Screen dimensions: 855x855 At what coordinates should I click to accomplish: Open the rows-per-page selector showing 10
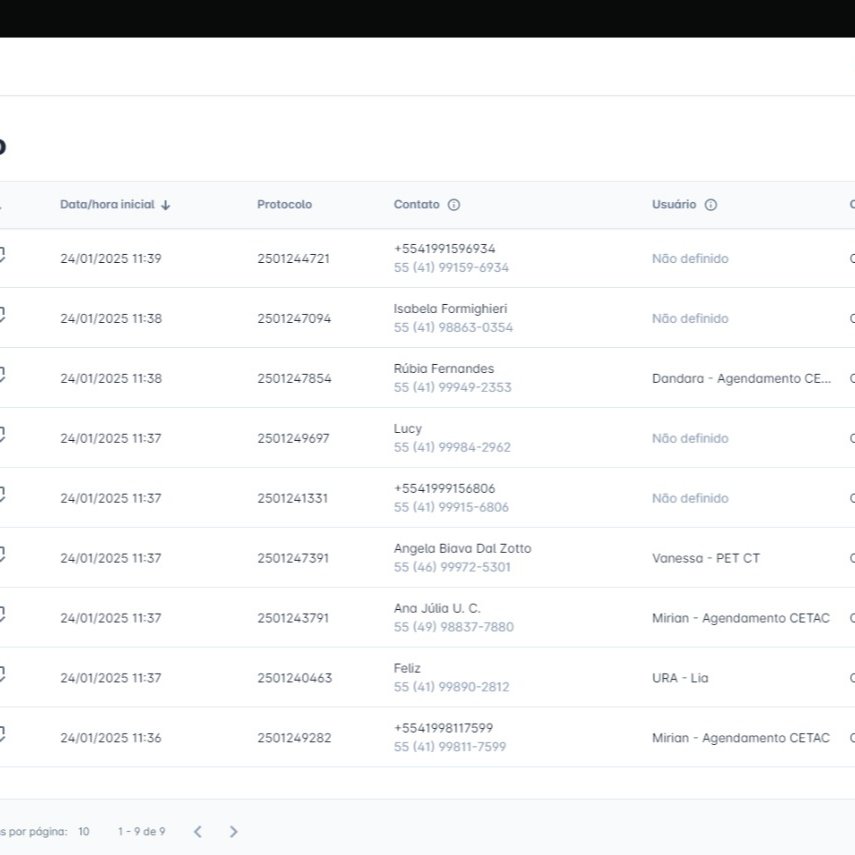click(83, 832)
